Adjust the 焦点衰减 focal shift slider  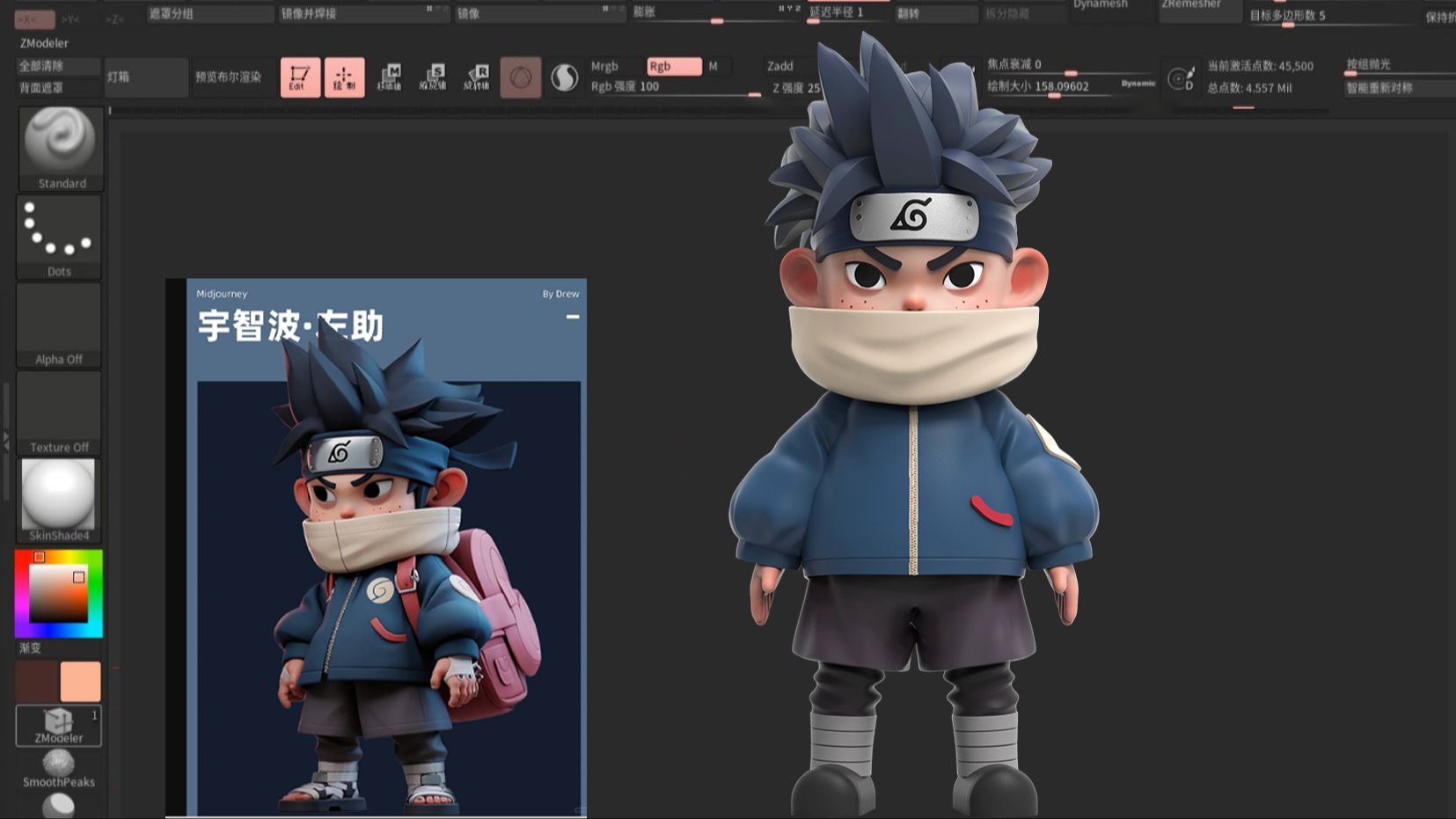tap(1069, 66)
